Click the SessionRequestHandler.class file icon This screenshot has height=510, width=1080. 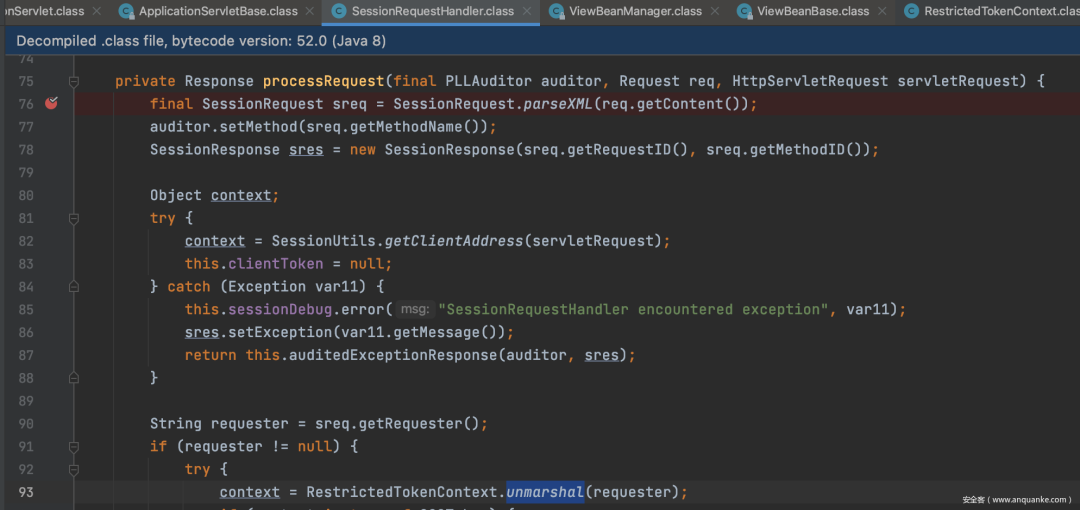(338, 11)
